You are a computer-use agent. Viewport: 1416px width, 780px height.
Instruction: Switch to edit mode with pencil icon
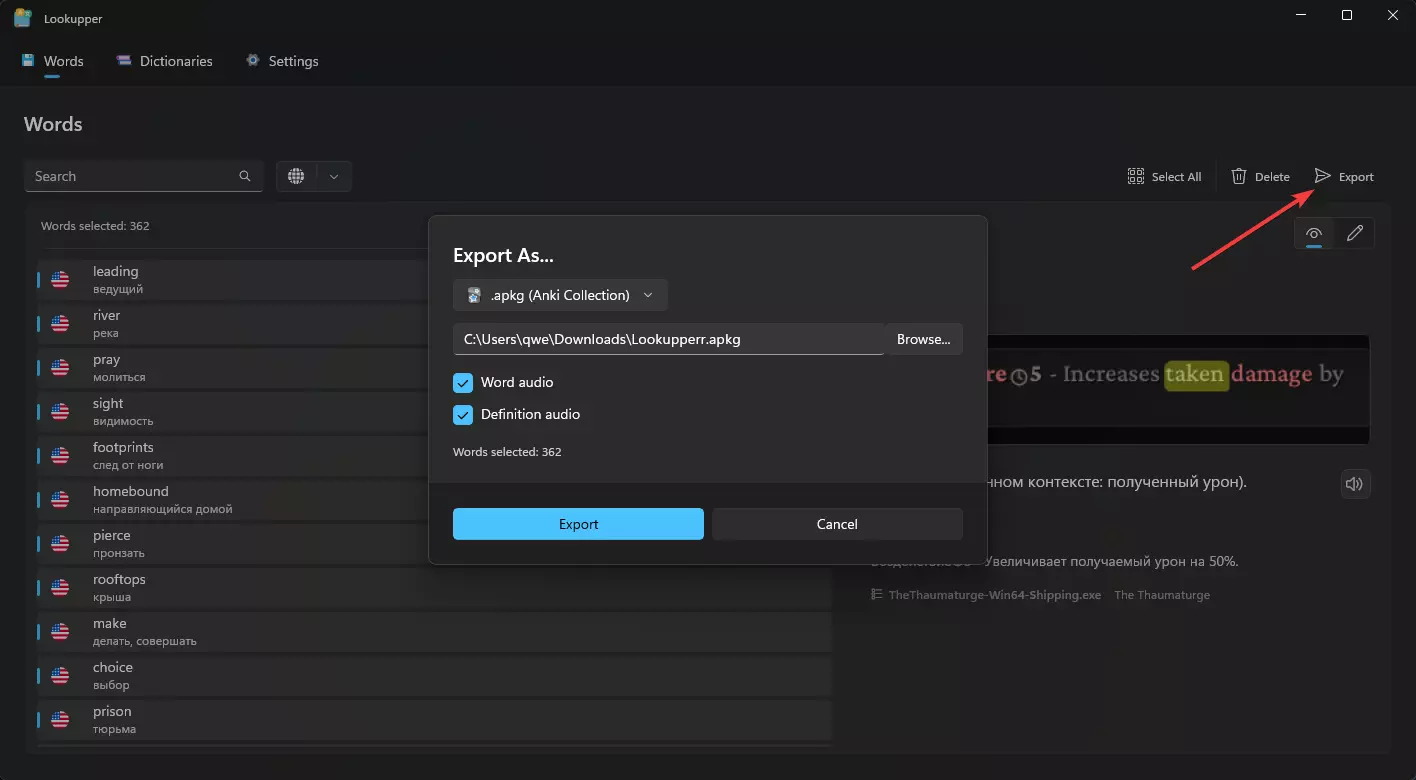click(1355, 233)
